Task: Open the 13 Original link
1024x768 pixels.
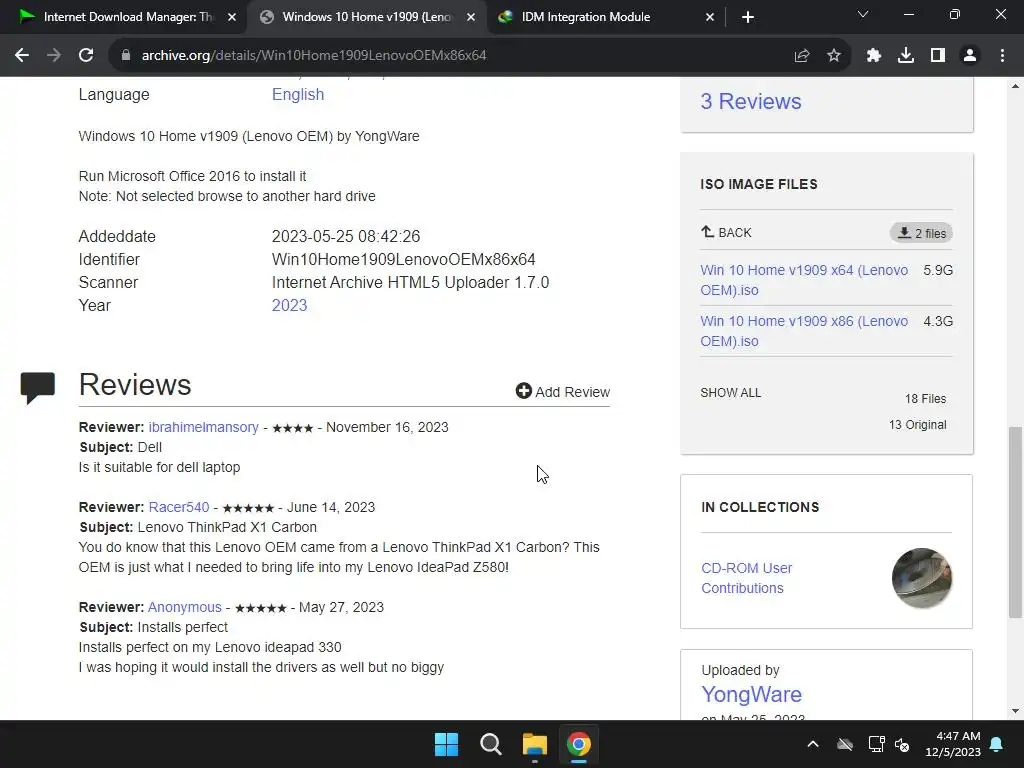Action: pyautogui.click(x=918, y=425)
